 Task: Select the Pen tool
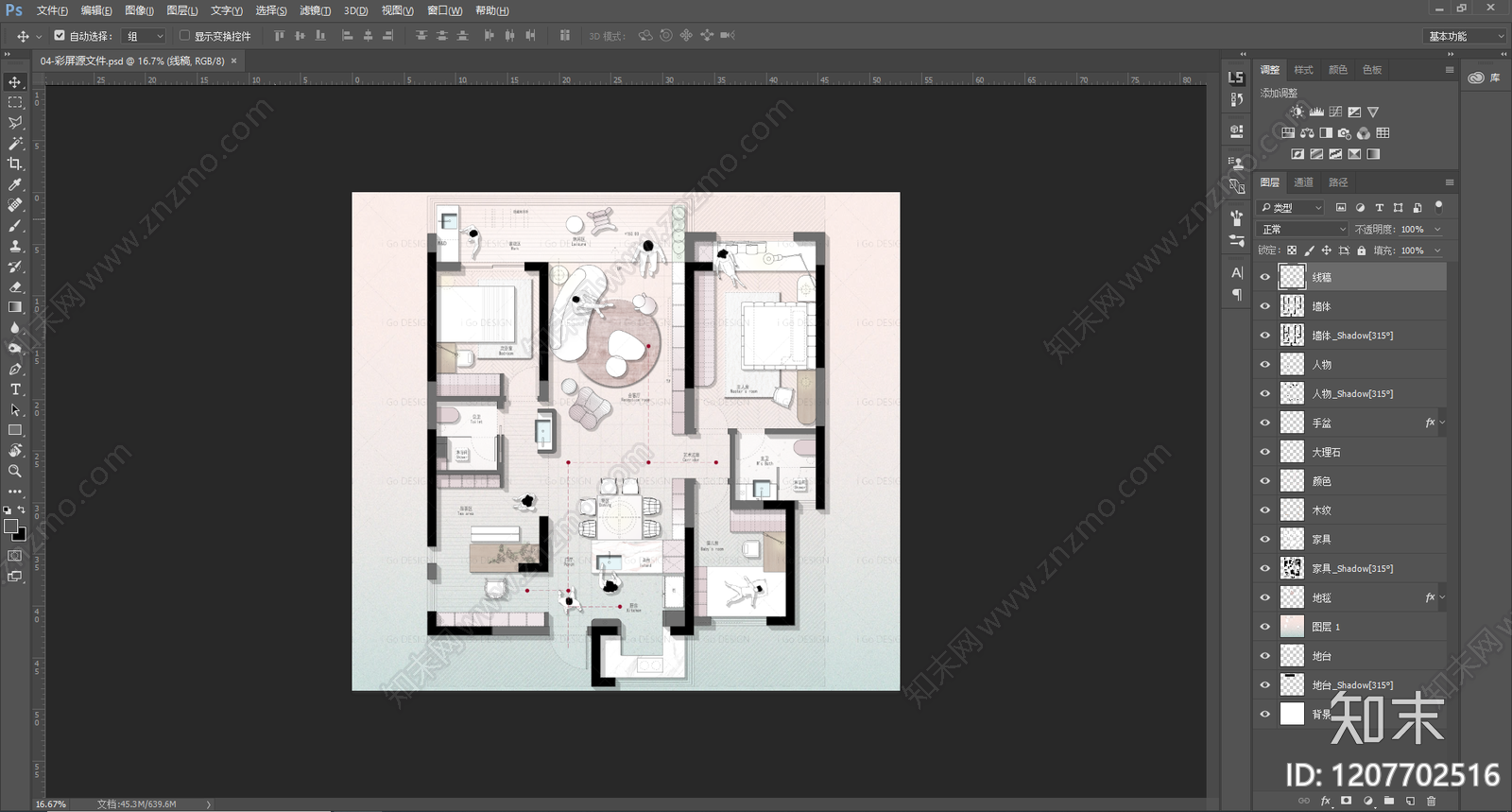[15, 369]
